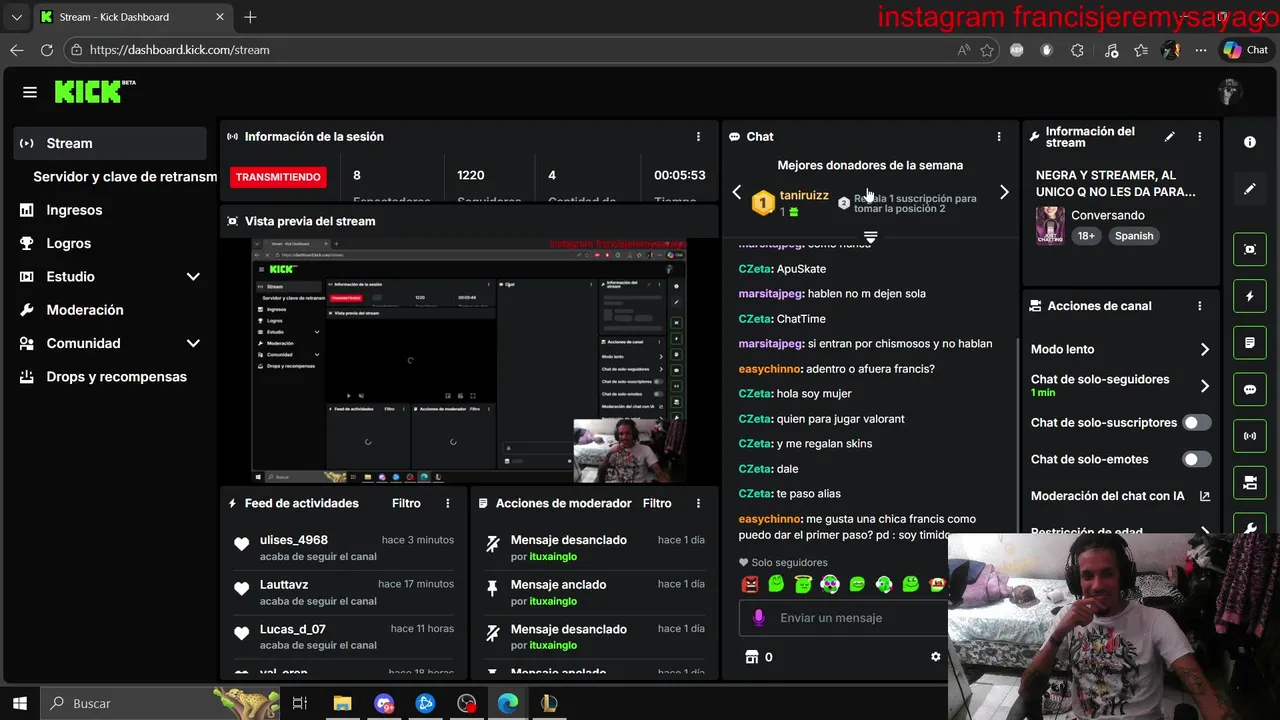Open the session information three-dot menu

click(x=698, y=137)
